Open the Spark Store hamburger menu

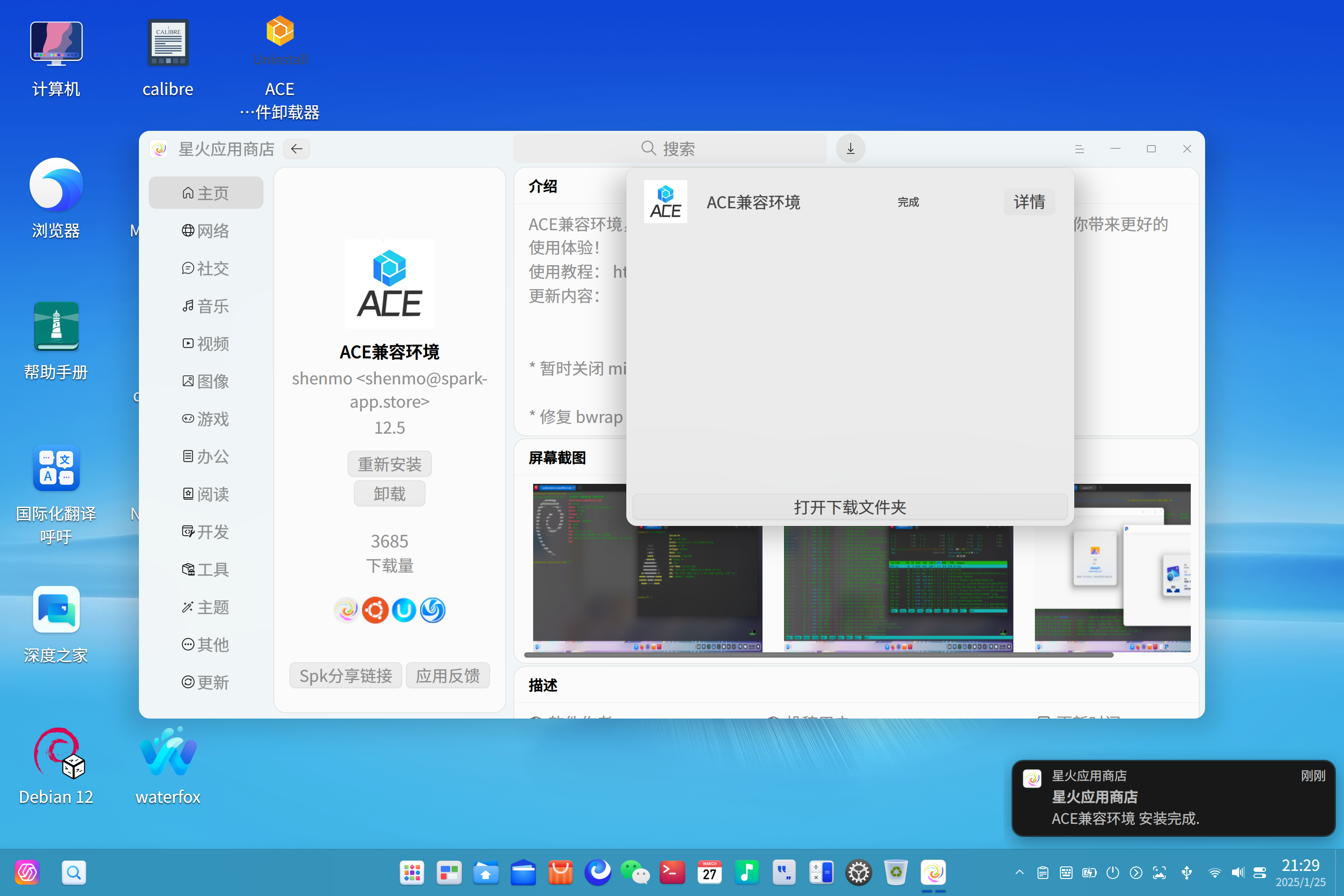click(x=1079, y=149)
